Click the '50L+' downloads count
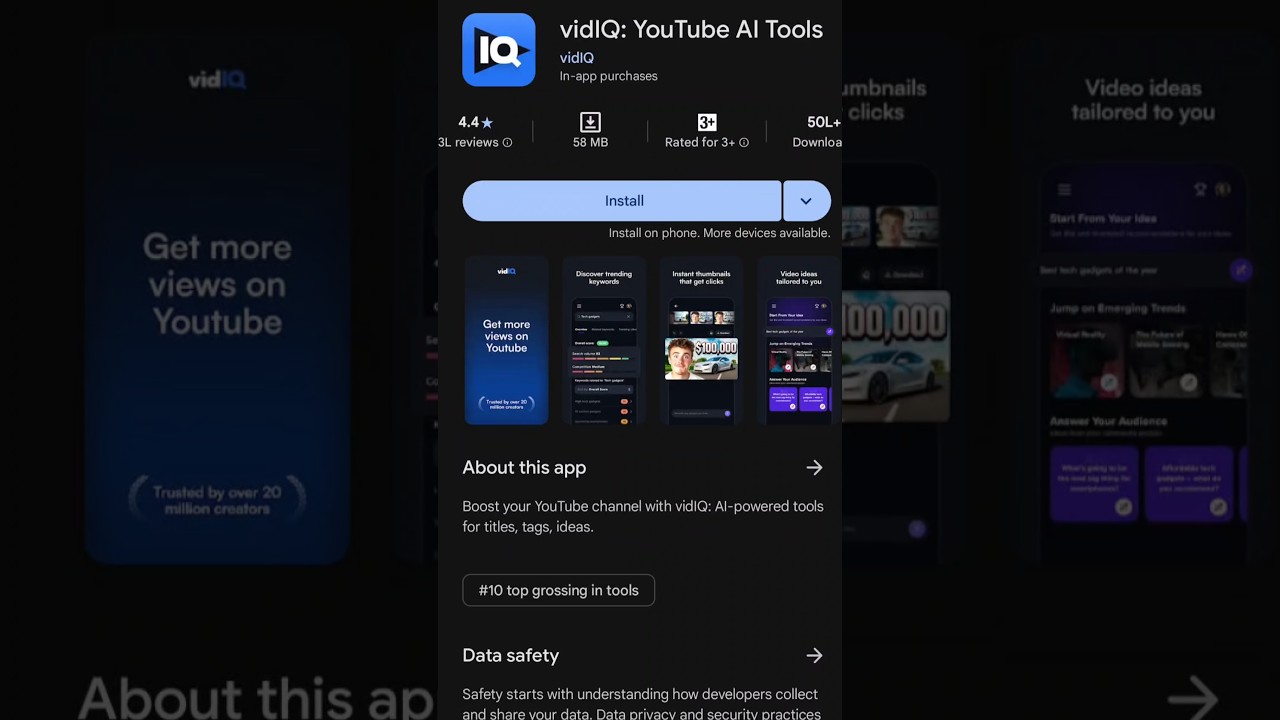1280x720 pixels. tap(824, 122)
